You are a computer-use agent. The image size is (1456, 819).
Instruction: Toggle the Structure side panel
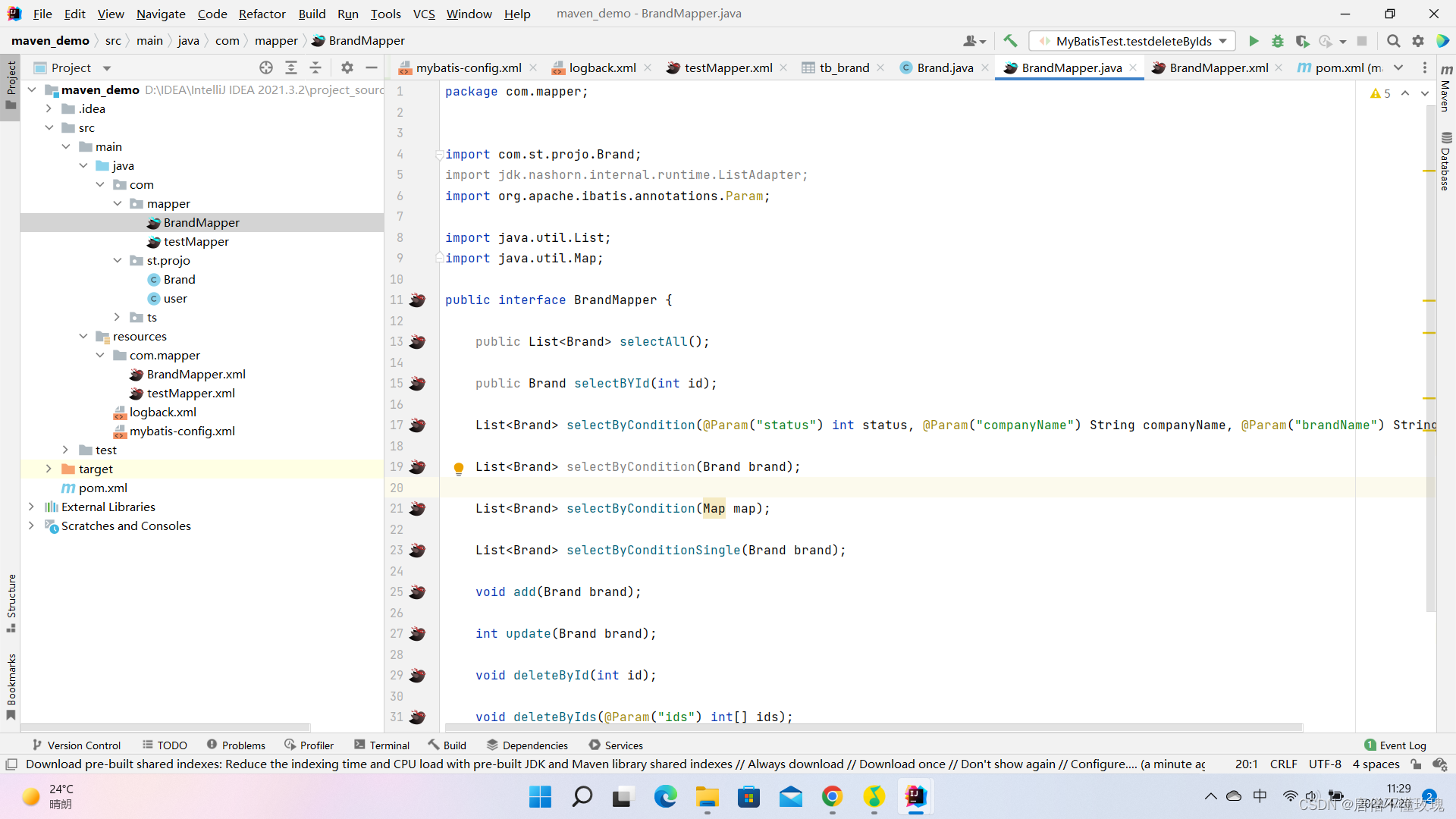click(11, 603)
